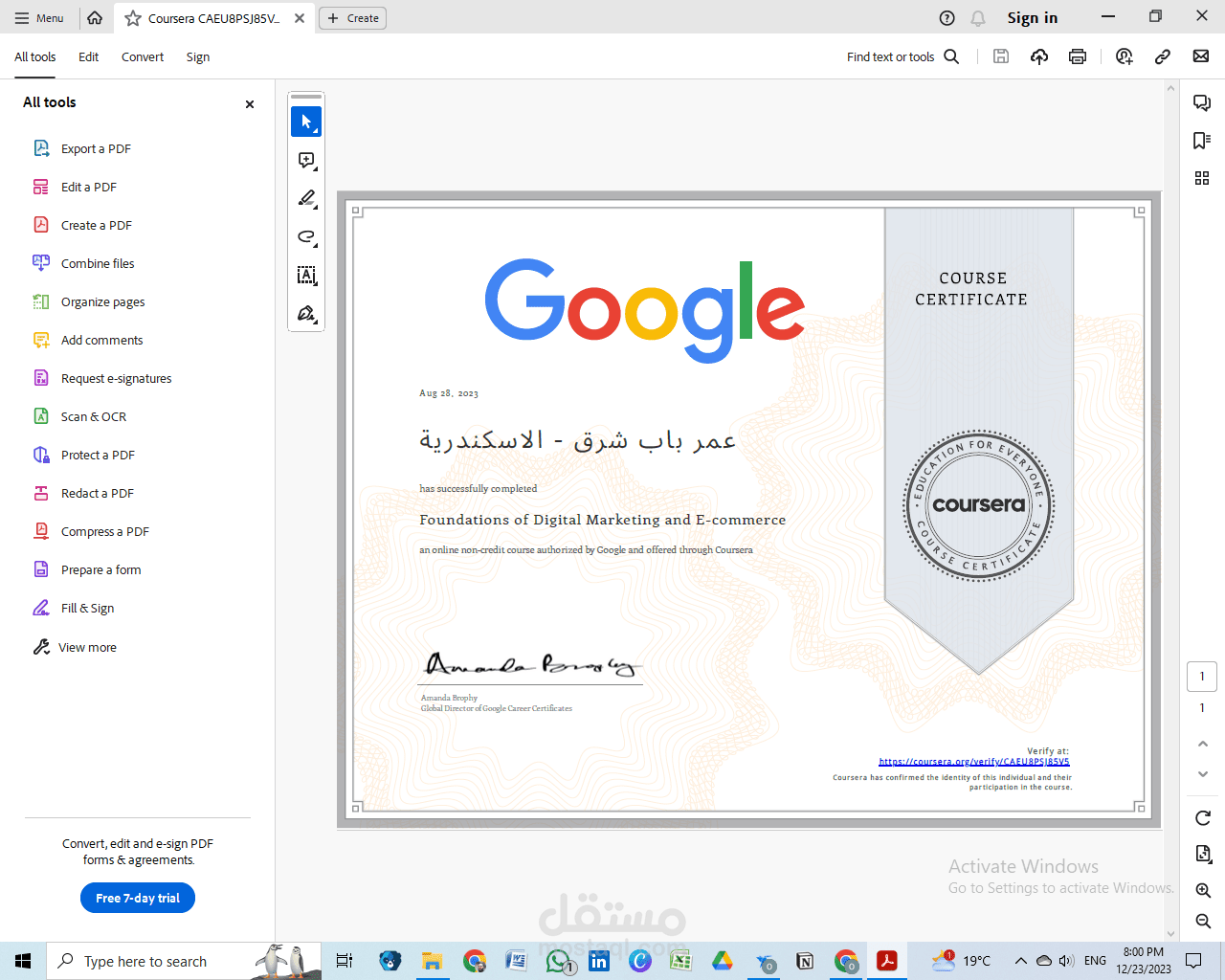Select the Highlight tool in the floating toolbar
This screenshot has height=980, width=1225.
(x=304, y=198)
